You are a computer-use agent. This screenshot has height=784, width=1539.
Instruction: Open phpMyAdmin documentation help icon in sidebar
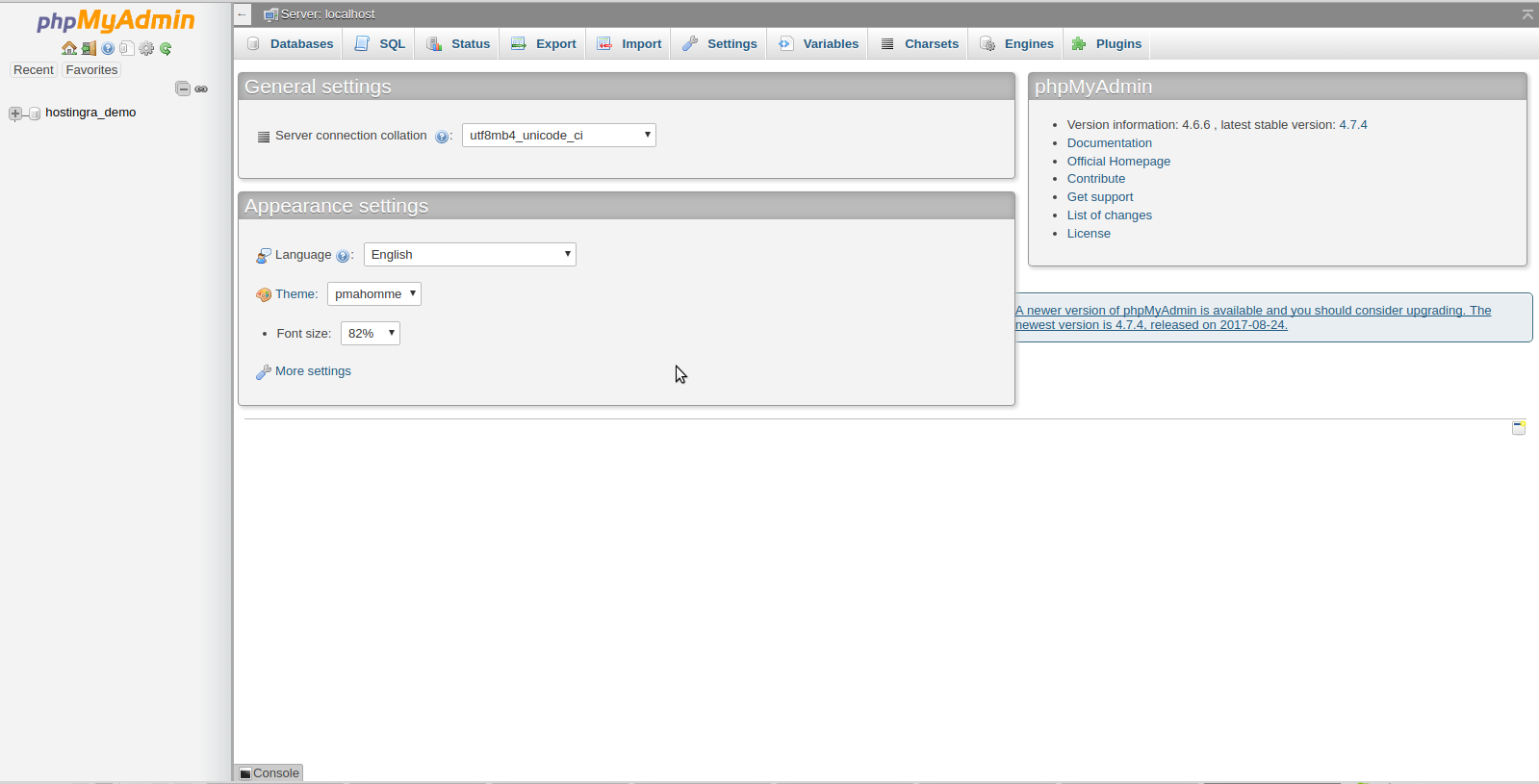[108, 48]
